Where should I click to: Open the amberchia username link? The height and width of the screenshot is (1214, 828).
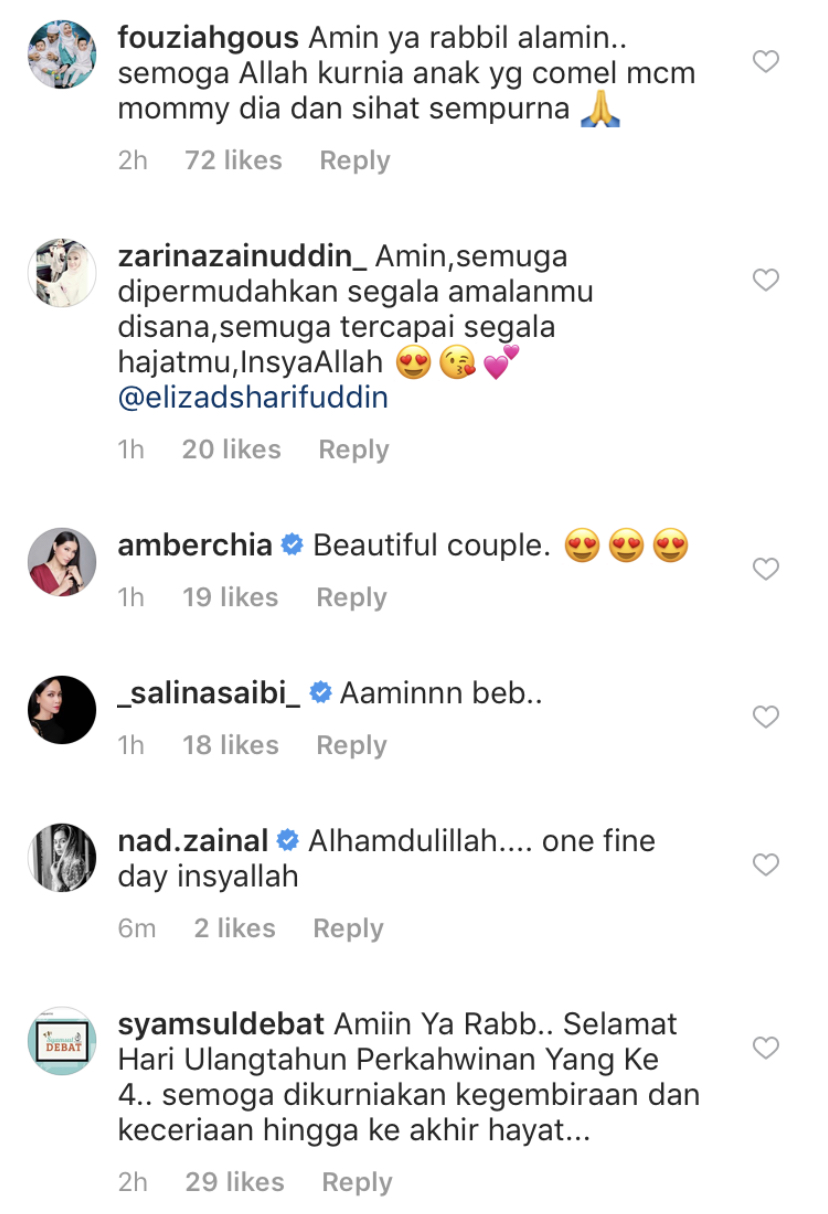tap(195, 546)
